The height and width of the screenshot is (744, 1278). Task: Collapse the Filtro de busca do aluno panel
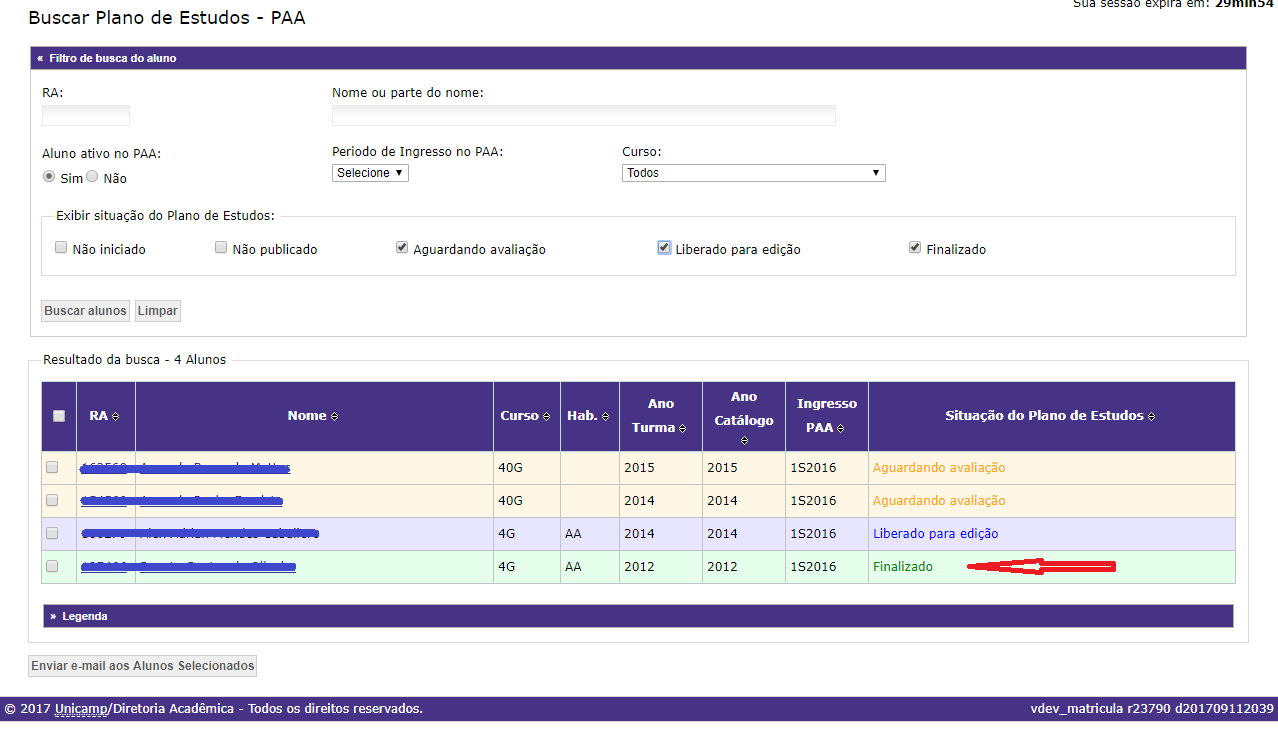[x=638, y=58]
